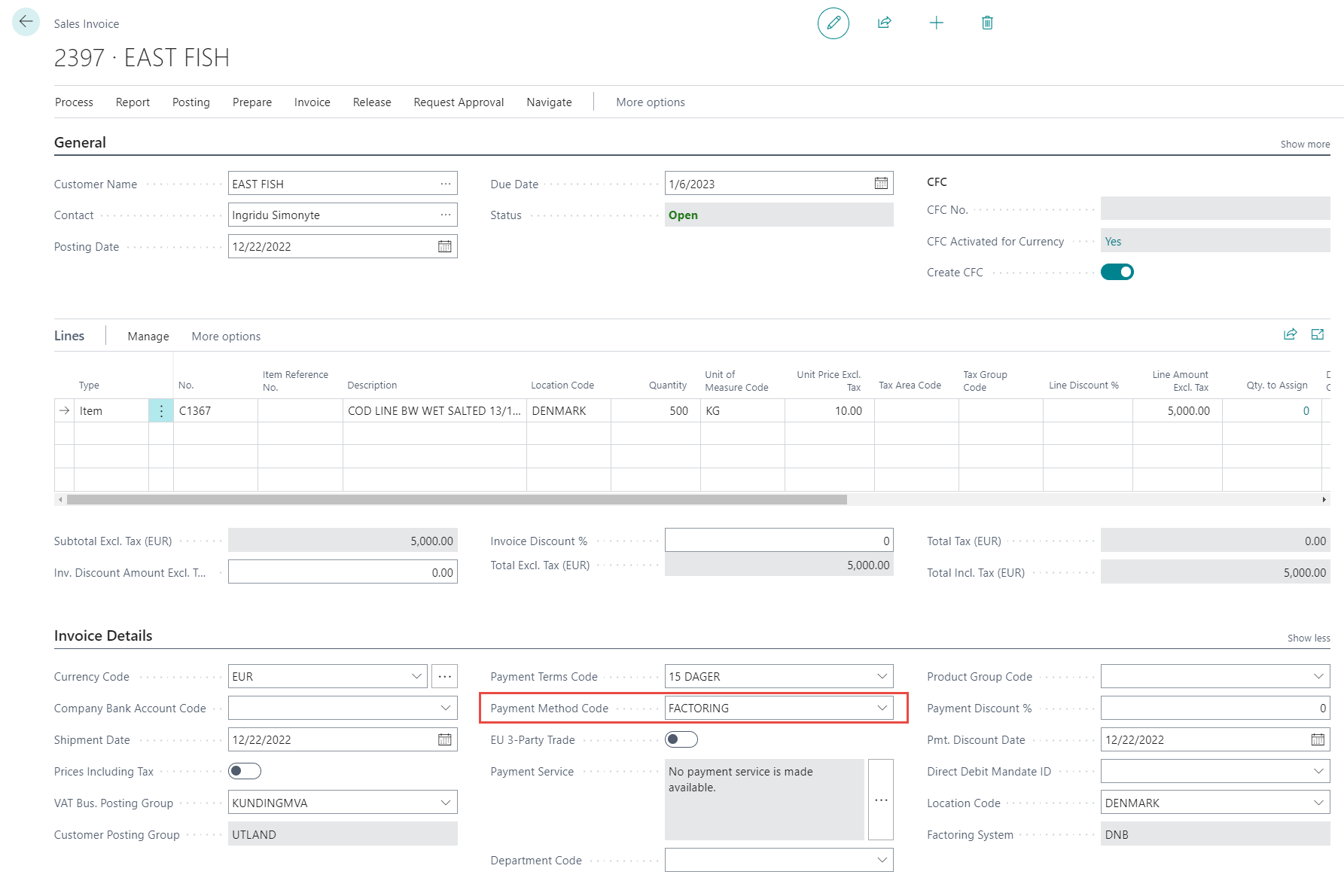Image resolution: width=1344 pixels, height=896 pixels.
Task: Open the Request Approval menu
Action: [459, 102]
